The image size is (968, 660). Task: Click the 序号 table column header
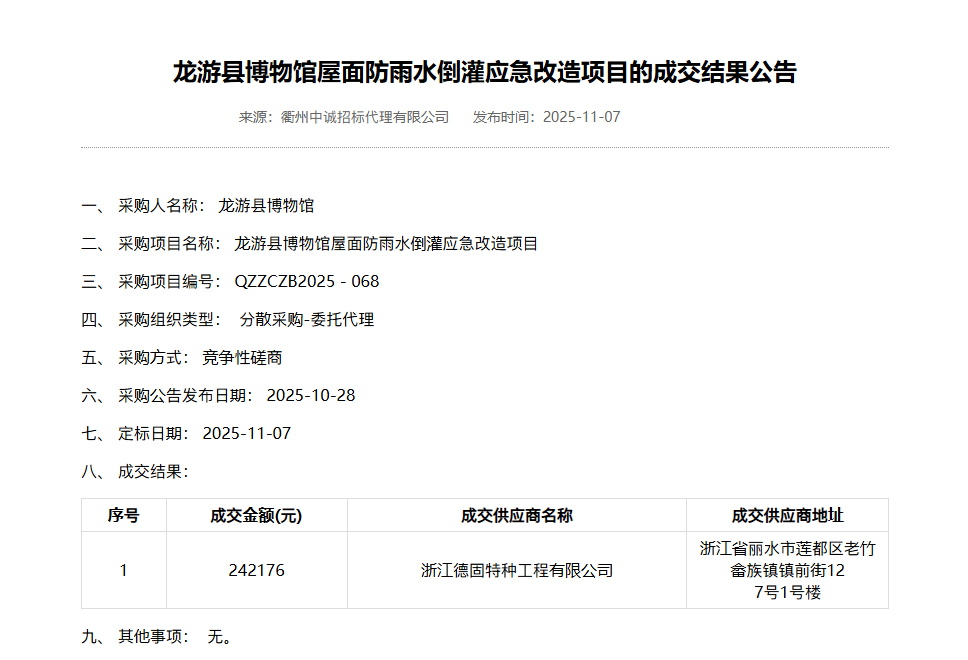(124, 516)
